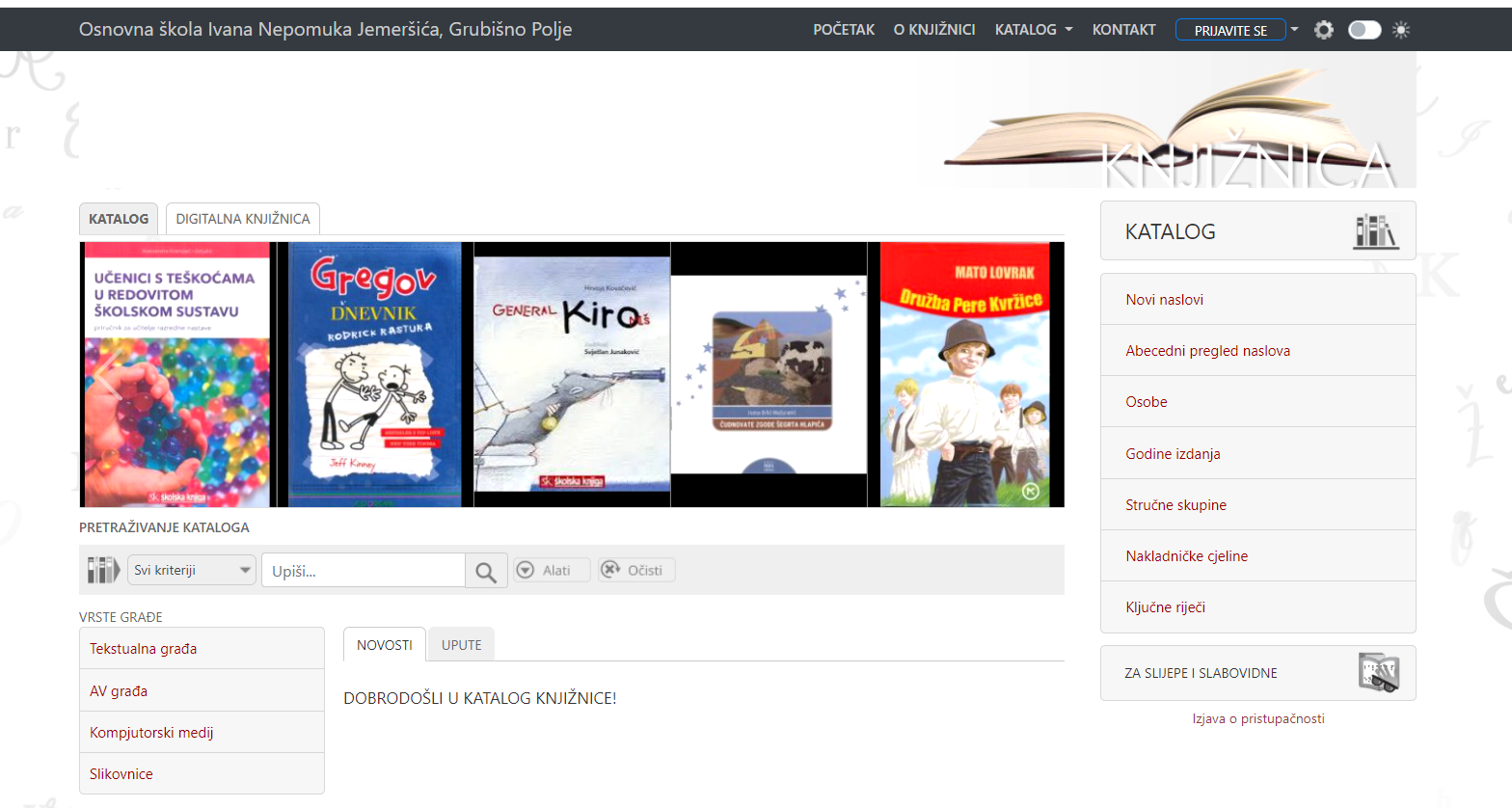Click the settings gear icon in header
1512x808 pixels.
click(1324, 30)
